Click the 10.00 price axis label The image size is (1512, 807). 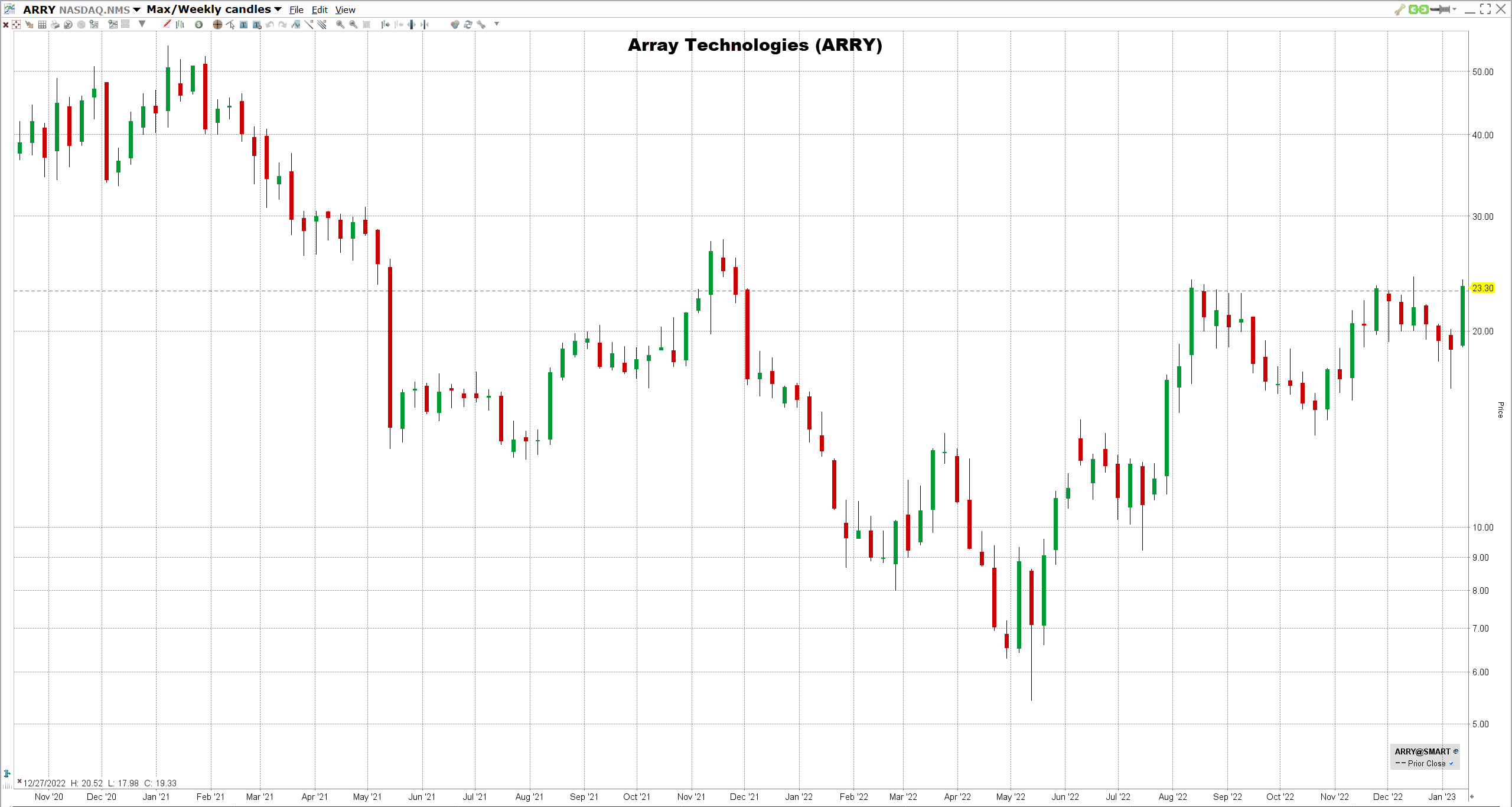pyautogui.click(x=1482, y=527)
